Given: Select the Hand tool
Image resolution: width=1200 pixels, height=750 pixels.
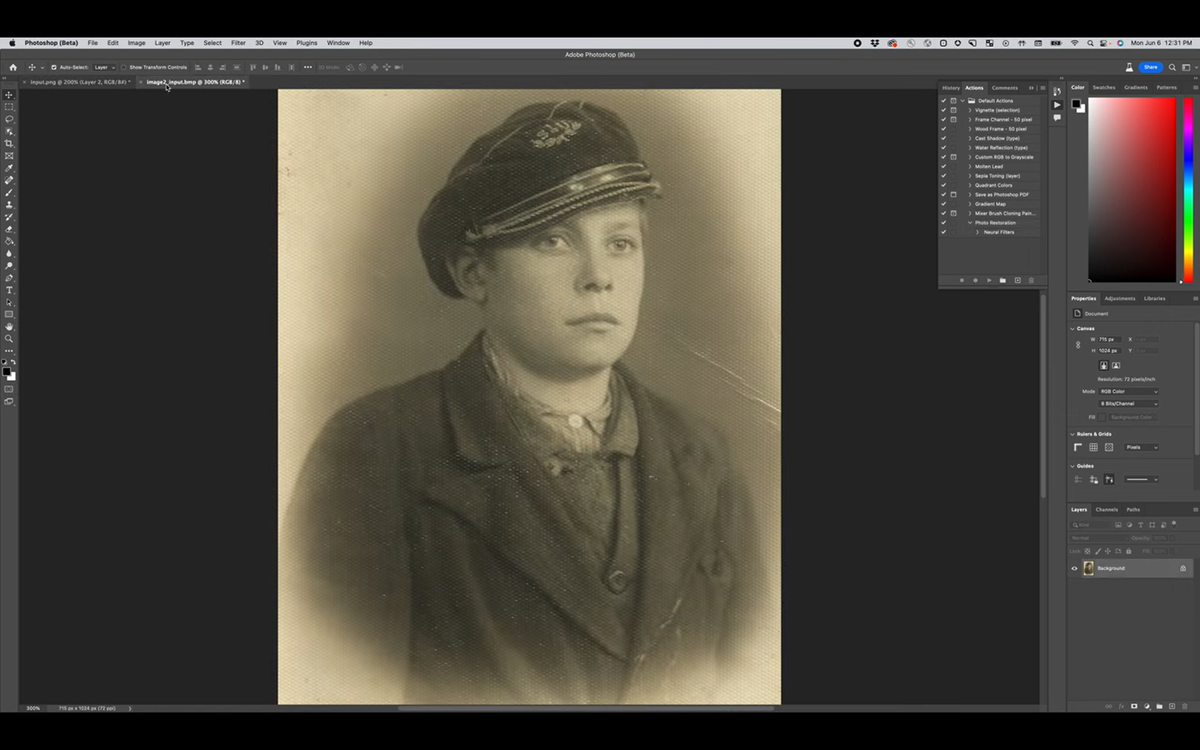Looking at the screenshot, I should coord(9,326).
